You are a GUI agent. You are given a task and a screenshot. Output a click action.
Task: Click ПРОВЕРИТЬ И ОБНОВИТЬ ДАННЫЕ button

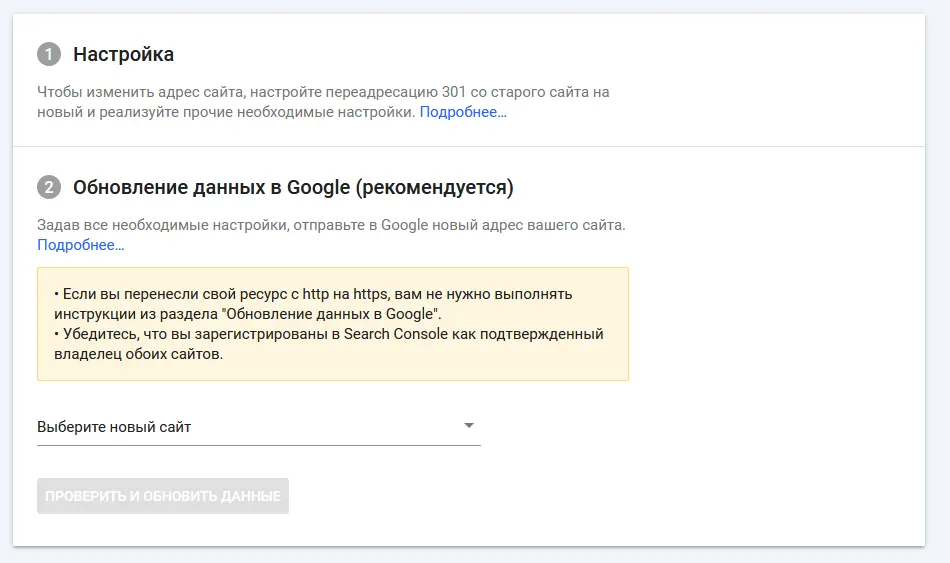(x=163, y=496)
